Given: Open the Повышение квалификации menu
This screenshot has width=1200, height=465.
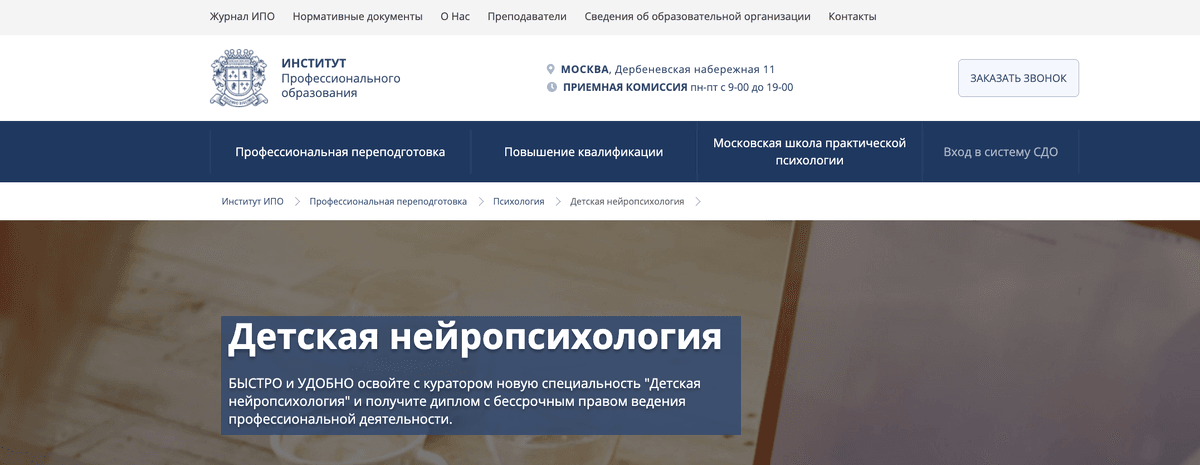Looking at the screenshot, I should pos(584,152).
